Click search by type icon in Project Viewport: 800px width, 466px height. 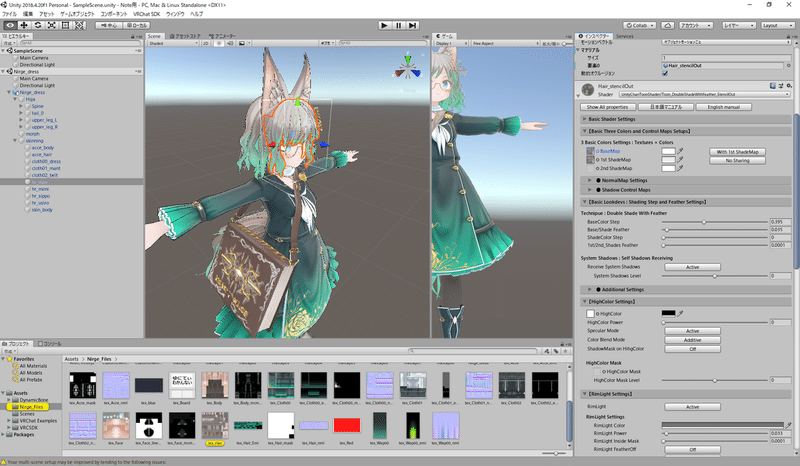[547, 351]
